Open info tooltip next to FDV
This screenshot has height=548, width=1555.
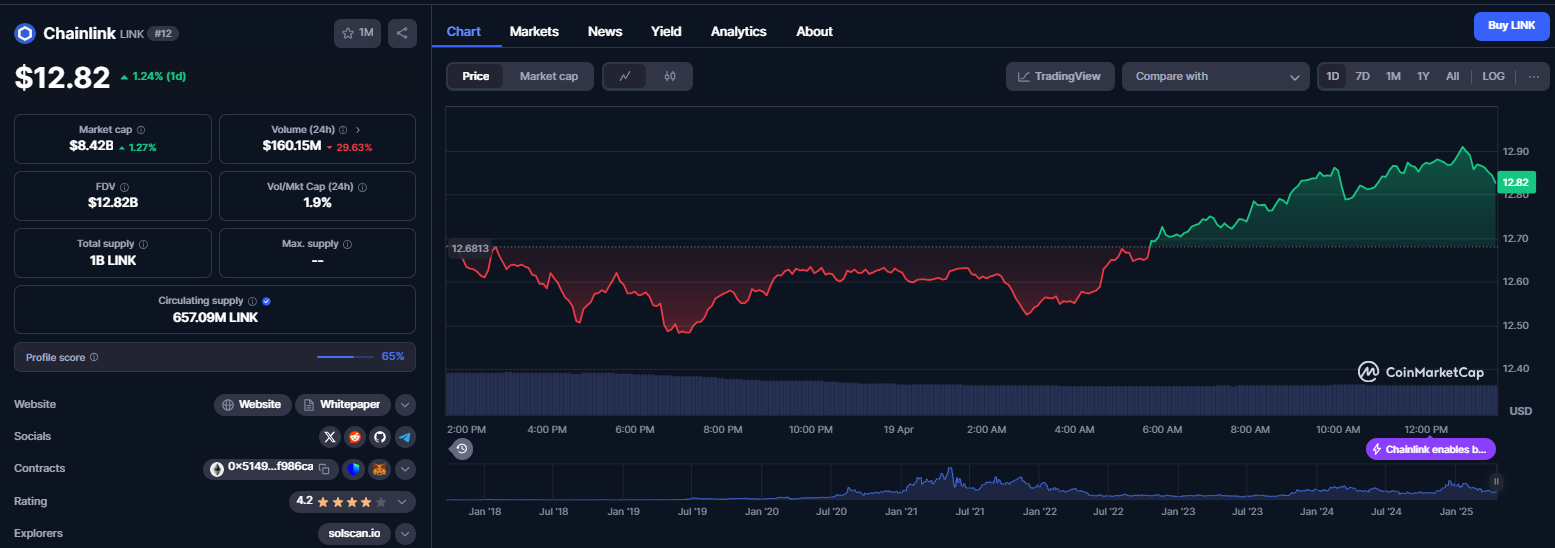coord(123,187)
